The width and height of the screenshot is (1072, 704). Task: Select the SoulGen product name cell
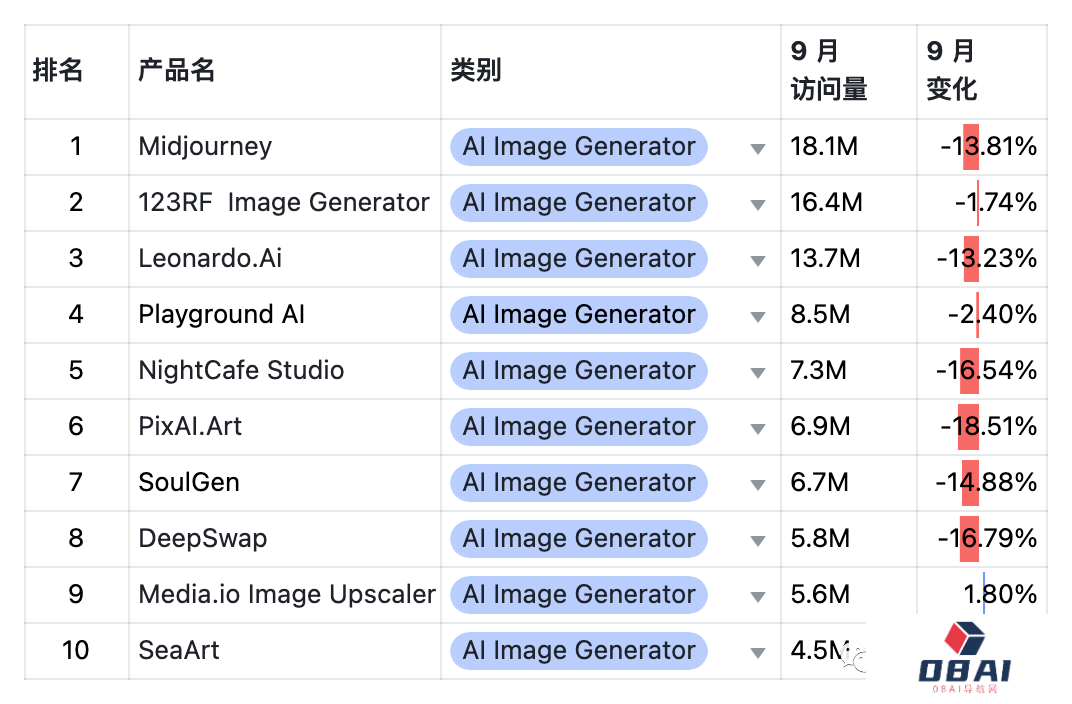pyautogui.click(x=285, y=483)
